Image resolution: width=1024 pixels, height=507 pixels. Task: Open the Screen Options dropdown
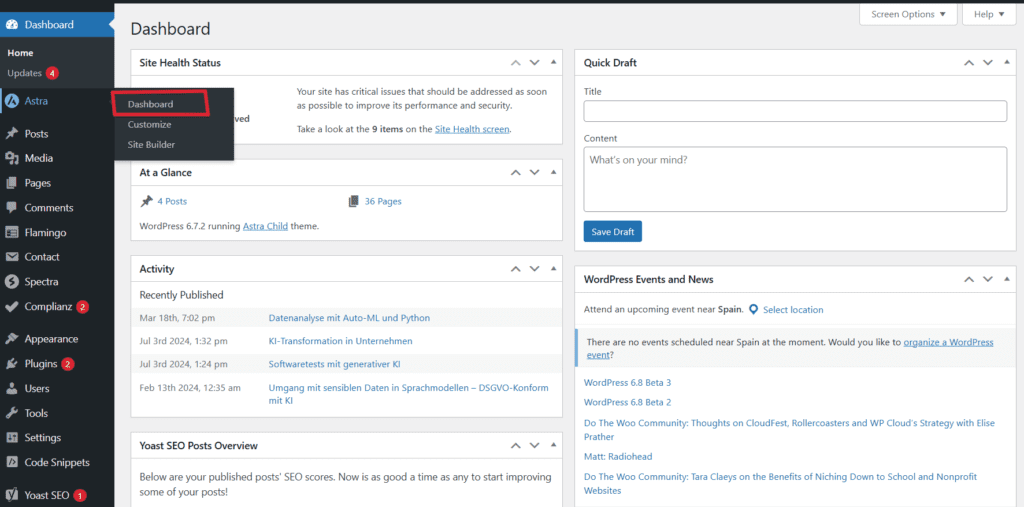tap(907, 14)
